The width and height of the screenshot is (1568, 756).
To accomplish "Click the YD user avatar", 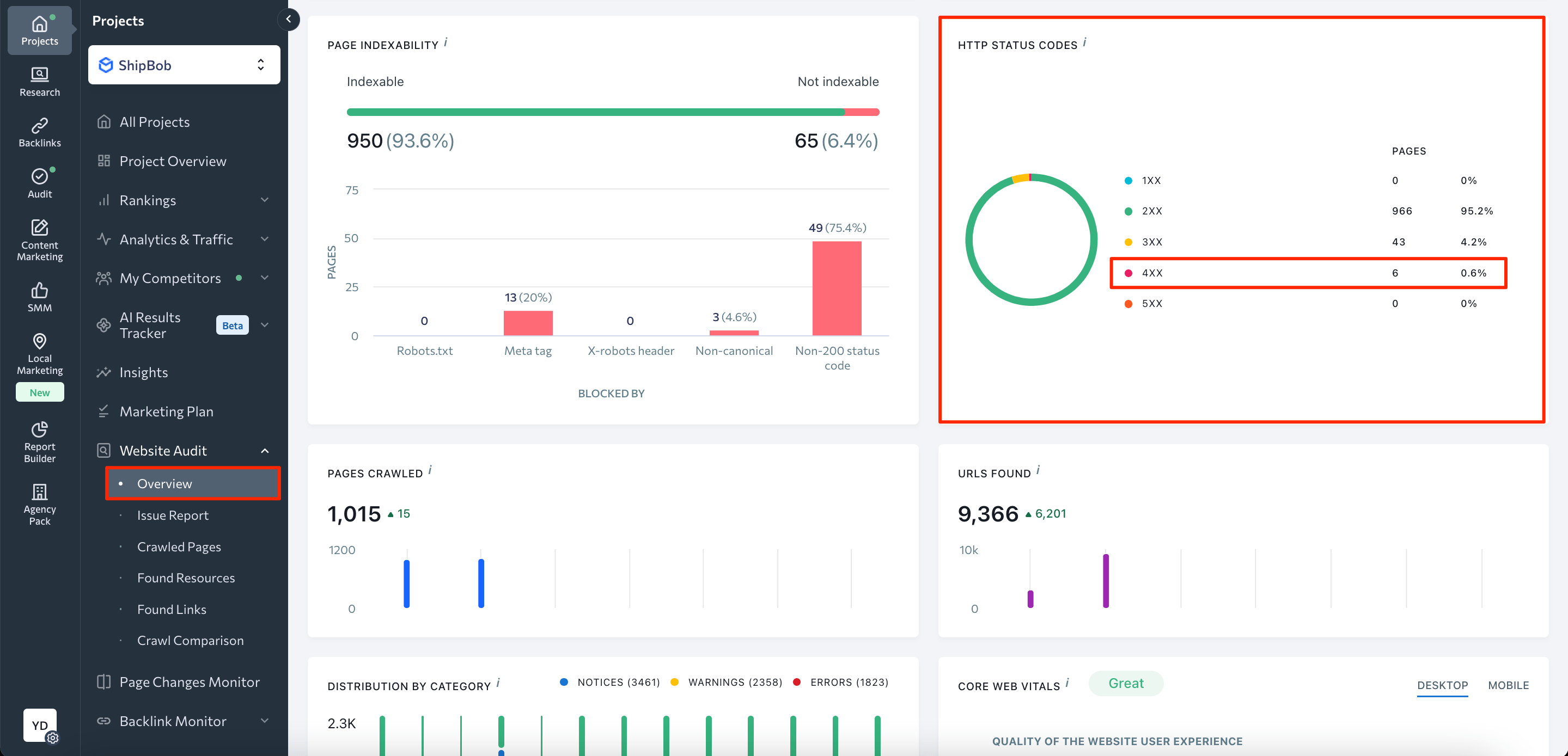I will click(40, 725).
